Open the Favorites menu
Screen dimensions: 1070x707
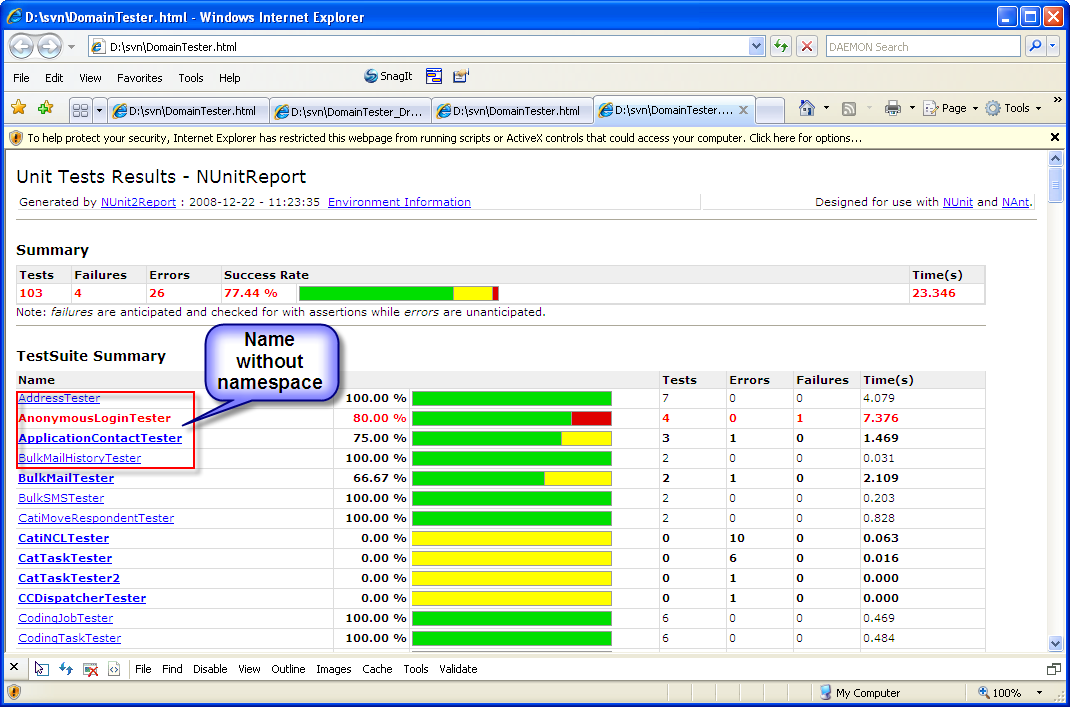(139, 78)
